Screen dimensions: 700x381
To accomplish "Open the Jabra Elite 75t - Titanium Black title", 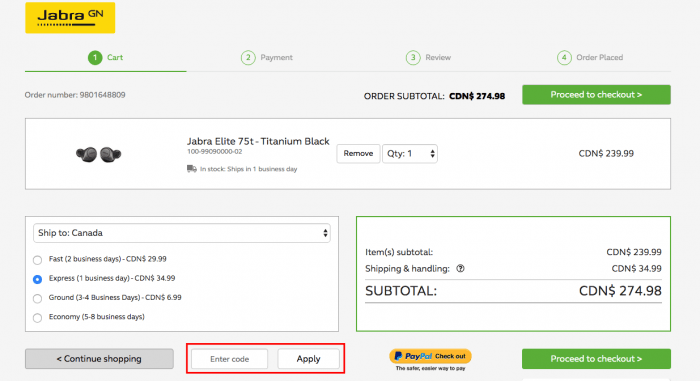I will pyautogui.click(x=258, y=141).
